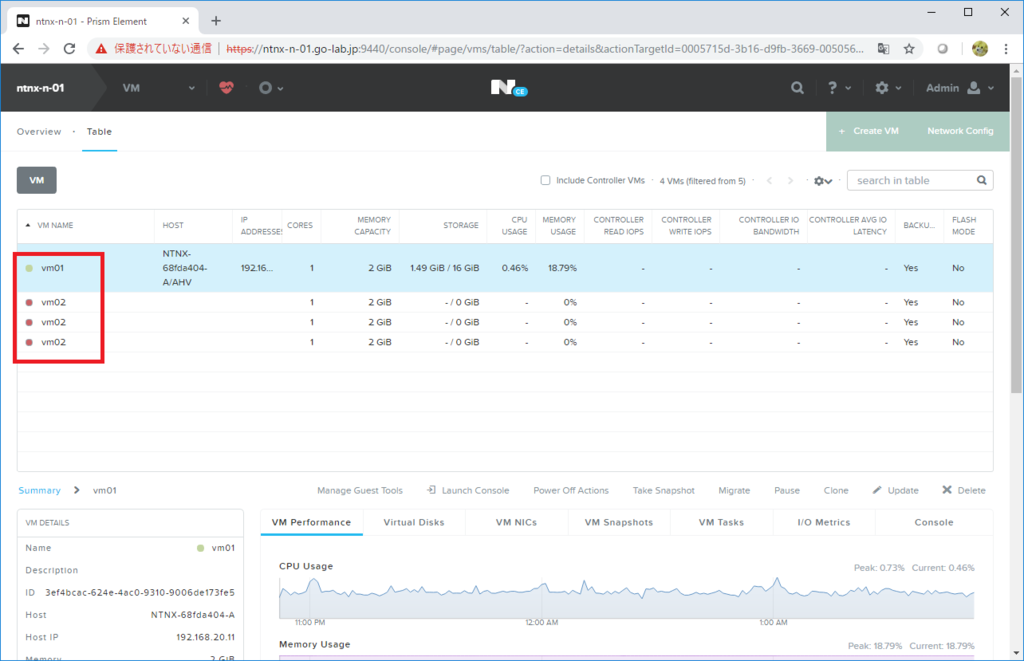
Task: Open the VM Snapshots tab
Action: [x=619, y=523]
